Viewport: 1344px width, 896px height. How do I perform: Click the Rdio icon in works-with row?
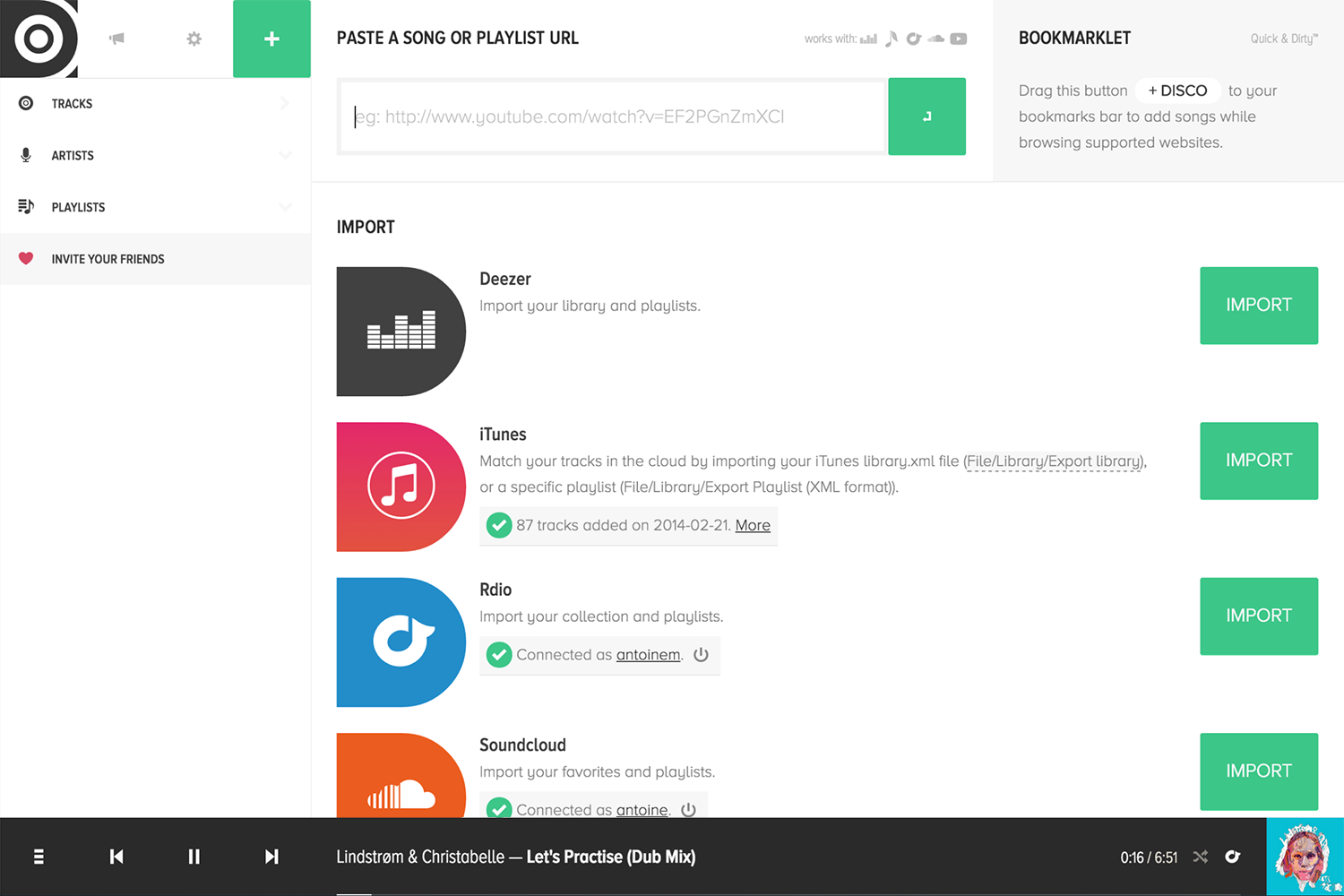click(914, 39)
